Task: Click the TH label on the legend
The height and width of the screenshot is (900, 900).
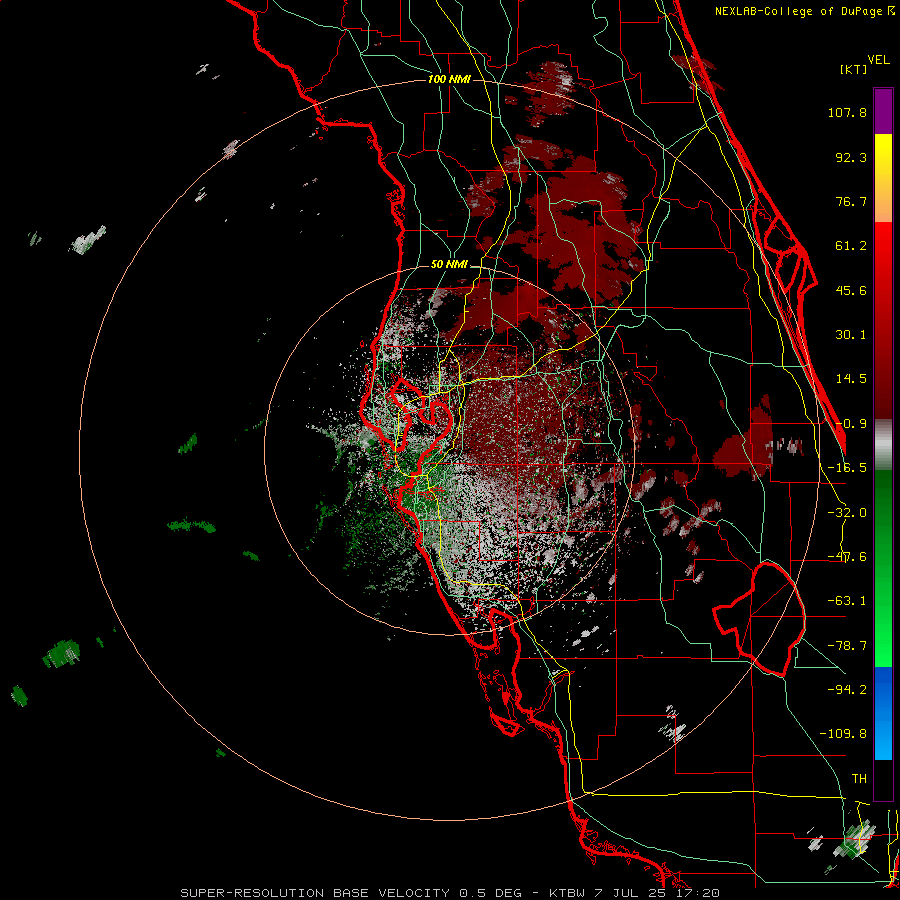Action: point(859,779)
